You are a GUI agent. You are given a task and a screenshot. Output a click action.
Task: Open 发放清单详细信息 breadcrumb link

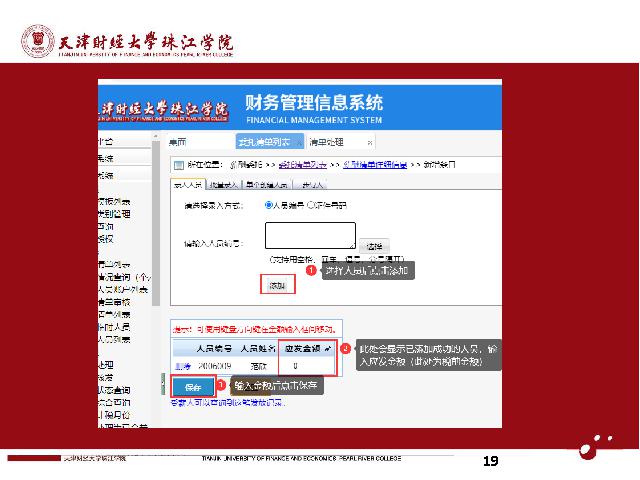(375, 165)
